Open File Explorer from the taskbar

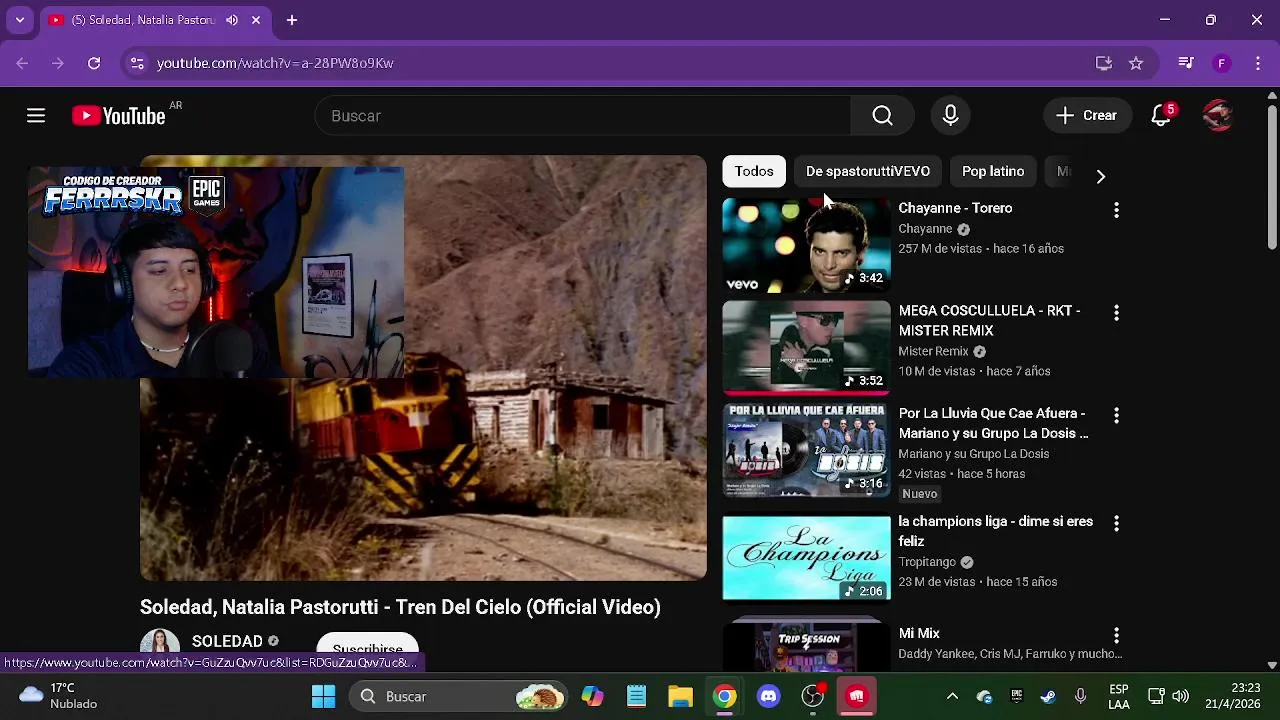click(681, 696)
